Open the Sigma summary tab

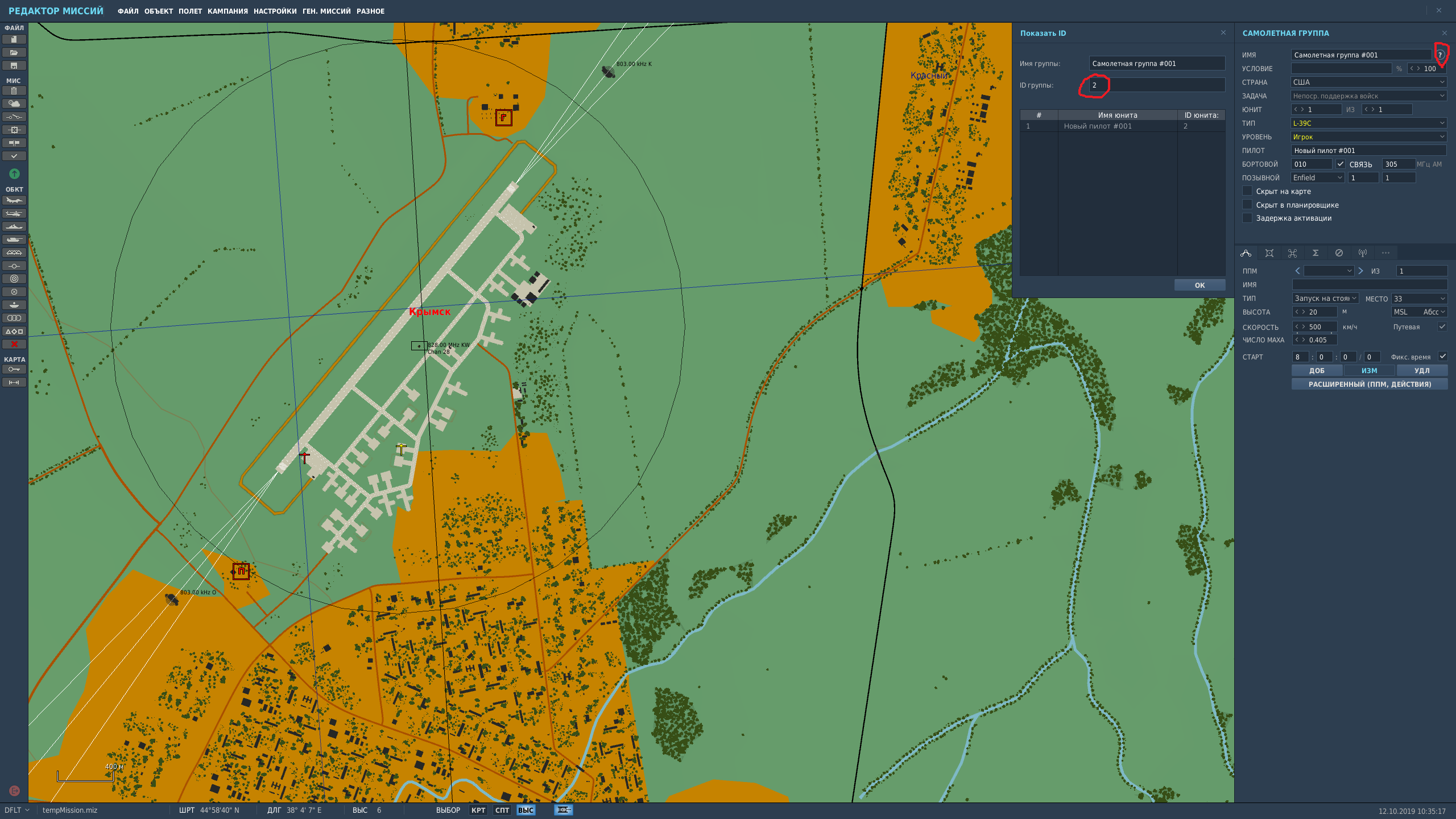1316,253
